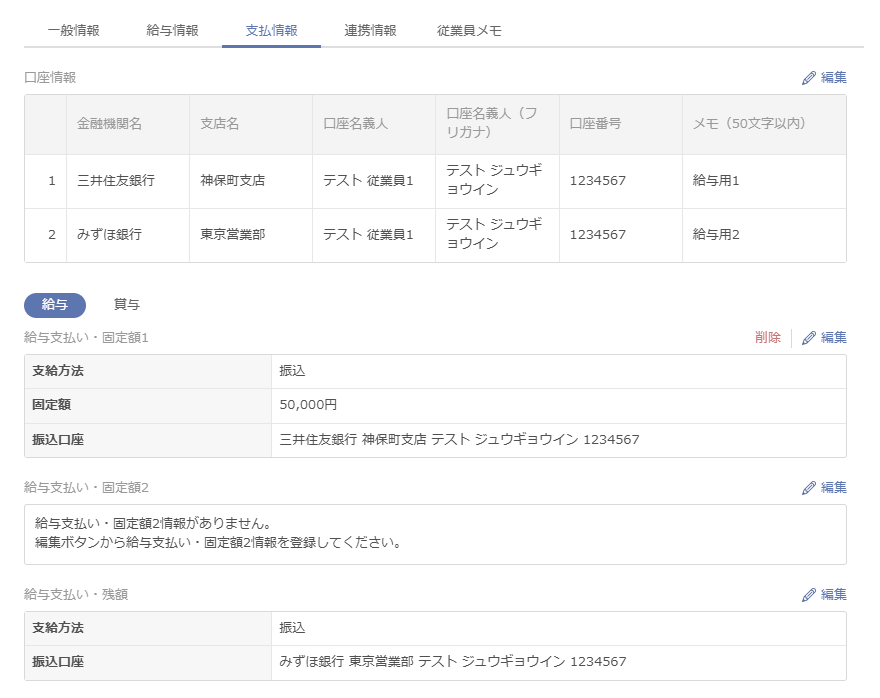Open the edit pencil for 給与支払い・残額
Viewport: 880px width, 698px height.
(x=810, y=595)
